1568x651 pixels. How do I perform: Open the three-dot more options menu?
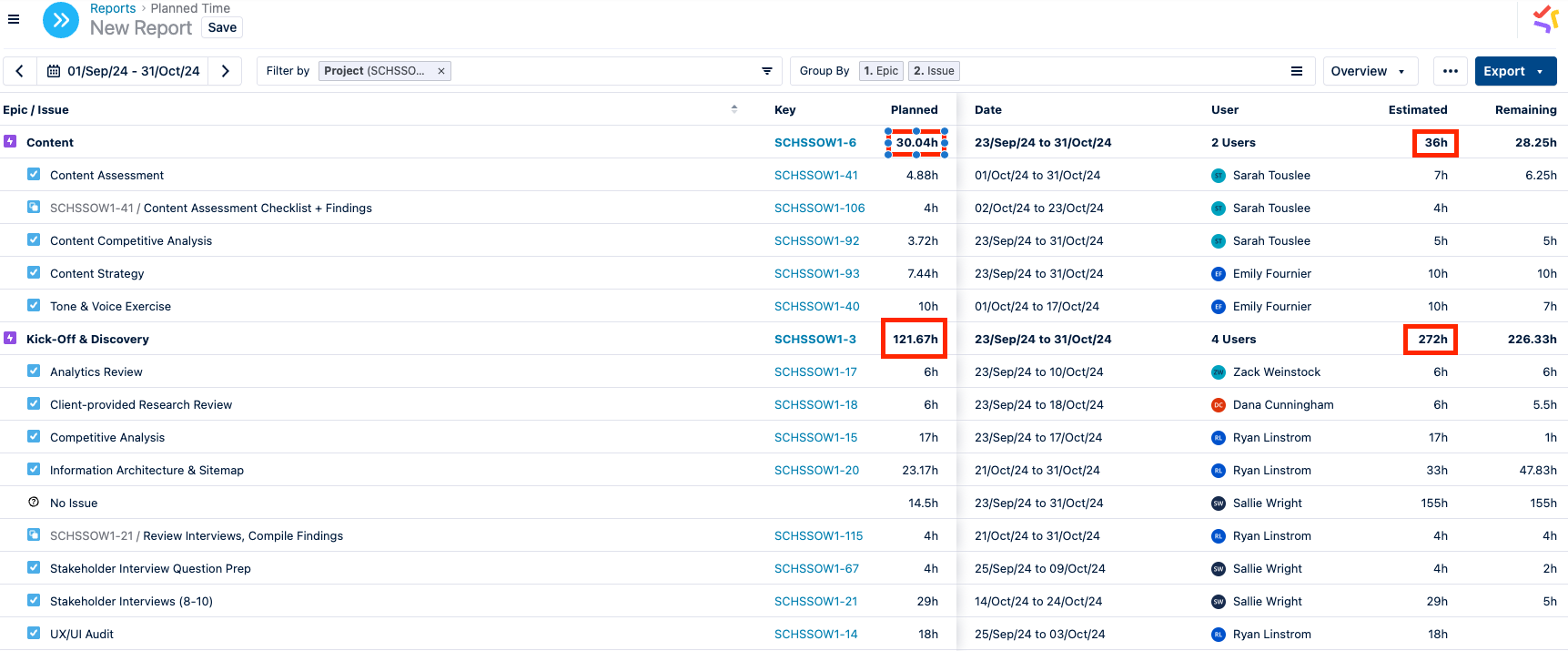(x=1451, y=71)
